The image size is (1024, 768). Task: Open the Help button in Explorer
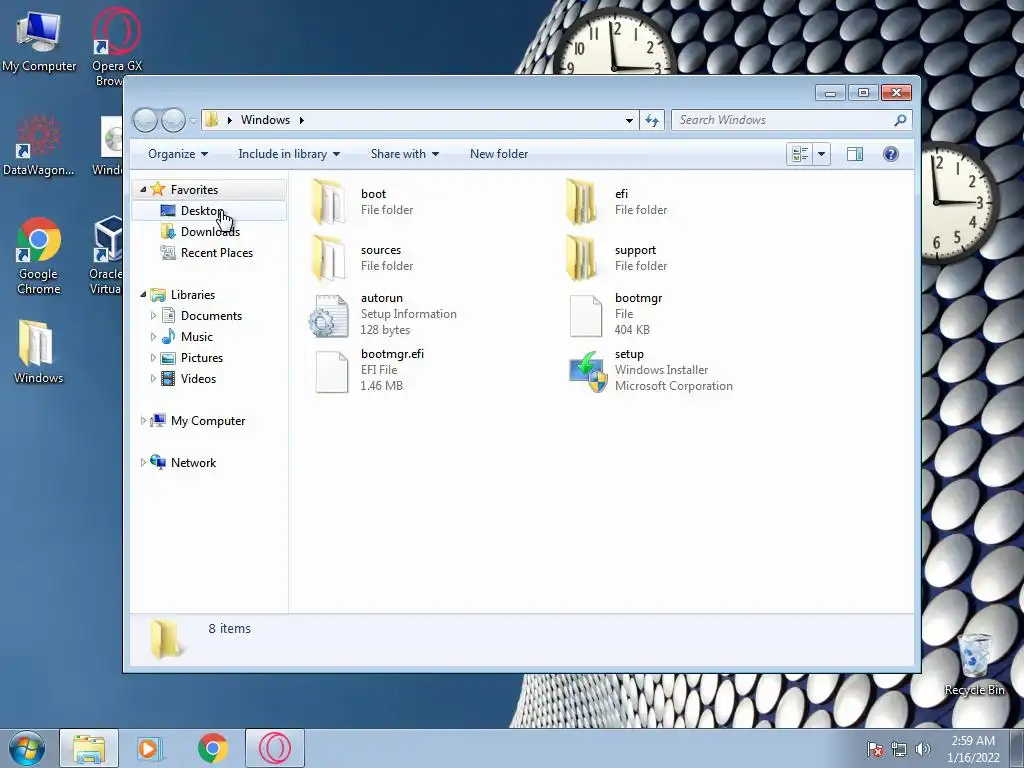(x=891, y=154)
